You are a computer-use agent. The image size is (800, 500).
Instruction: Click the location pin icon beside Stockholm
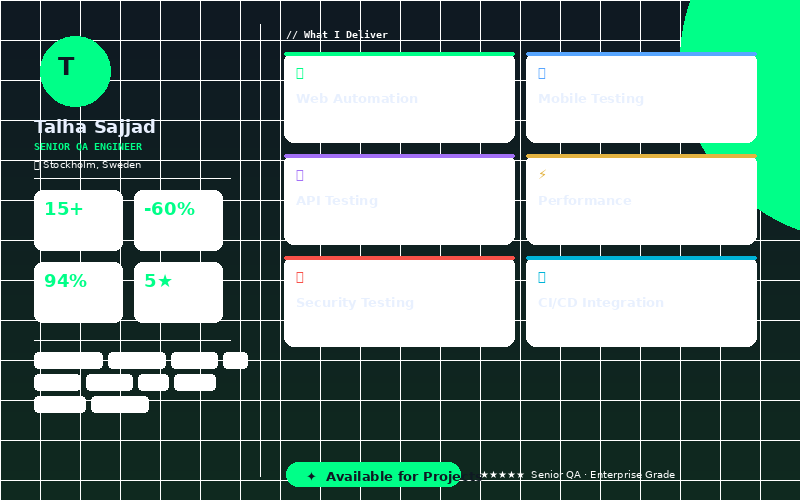(x=37, y=165)
